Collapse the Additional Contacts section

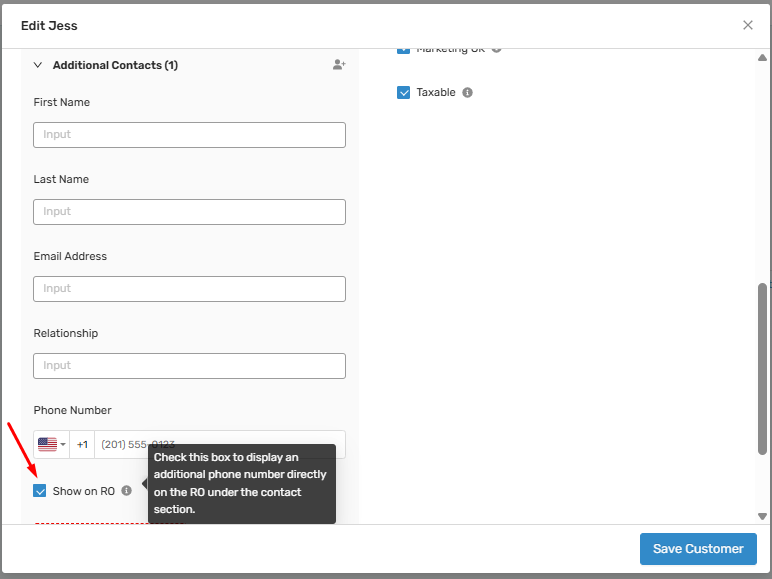click(38, 65)
